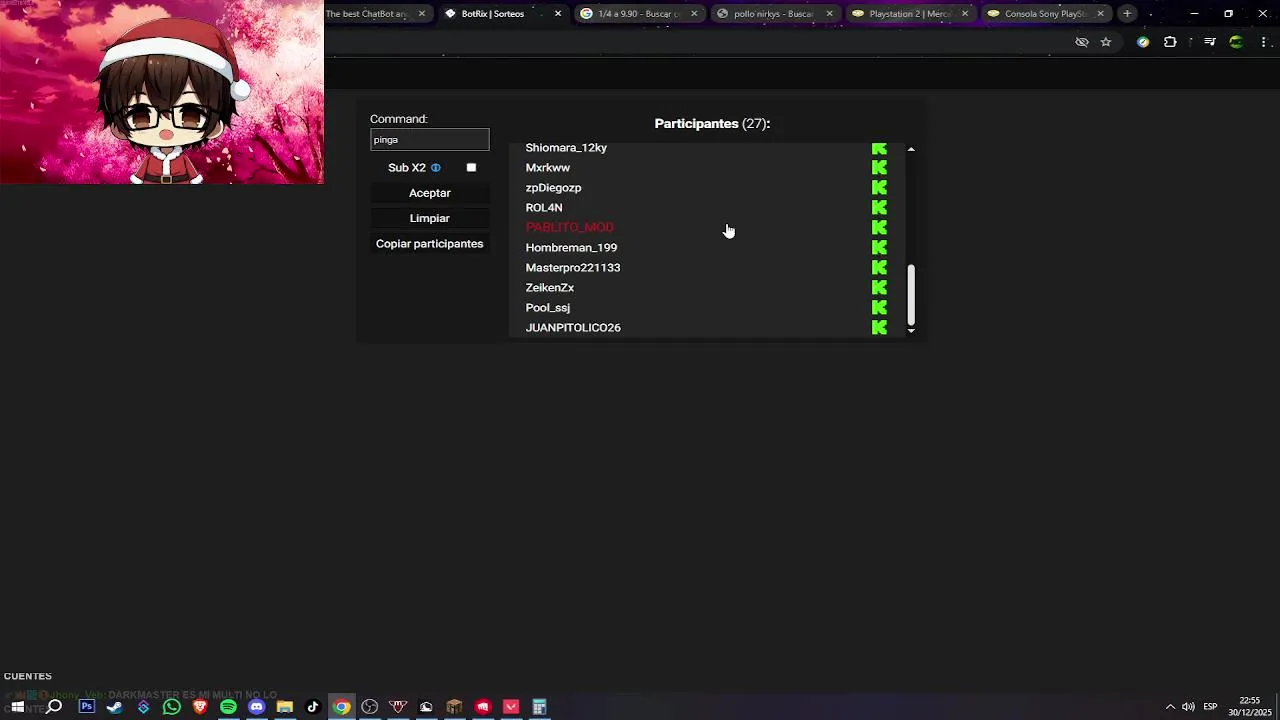Expand the hidden system tray icons
This screenshot has width=1280, height=720.
[x=1170, y=707]
